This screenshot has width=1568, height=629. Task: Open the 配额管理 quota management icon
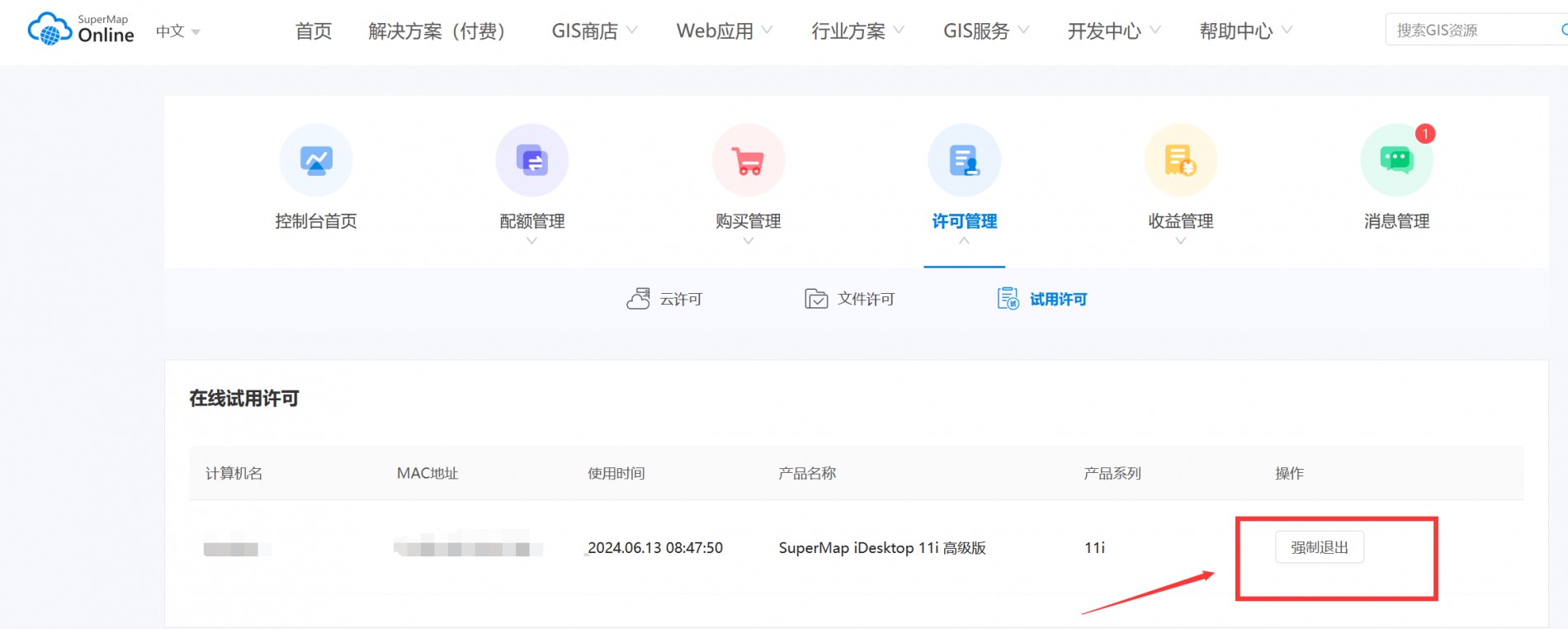point(532,160)
